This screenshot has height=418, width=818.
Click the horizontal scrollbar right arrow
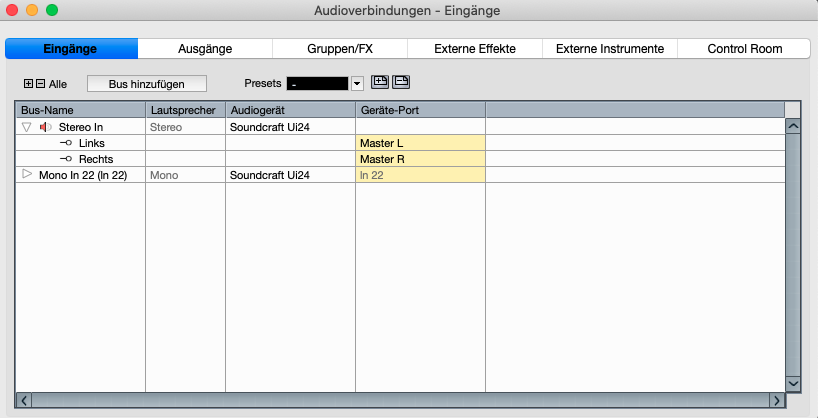(776, 400)
